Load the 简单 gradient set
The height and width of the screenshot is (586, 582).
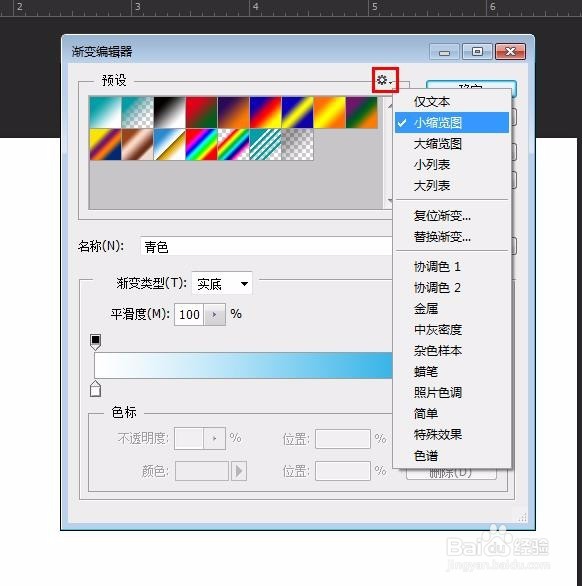pyautogui.click(x=452, y=413)
